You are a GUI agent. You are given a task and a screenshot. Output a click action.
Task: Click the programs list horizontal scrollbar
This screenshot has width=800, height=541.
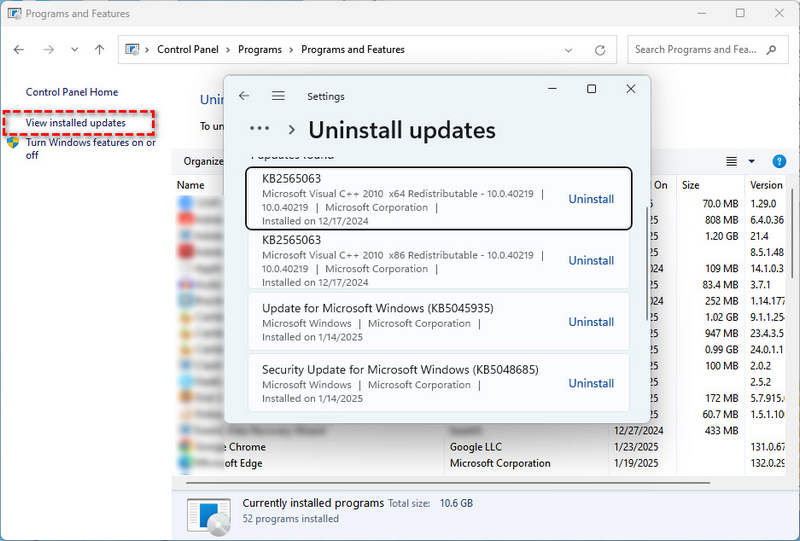click(448, 482)
